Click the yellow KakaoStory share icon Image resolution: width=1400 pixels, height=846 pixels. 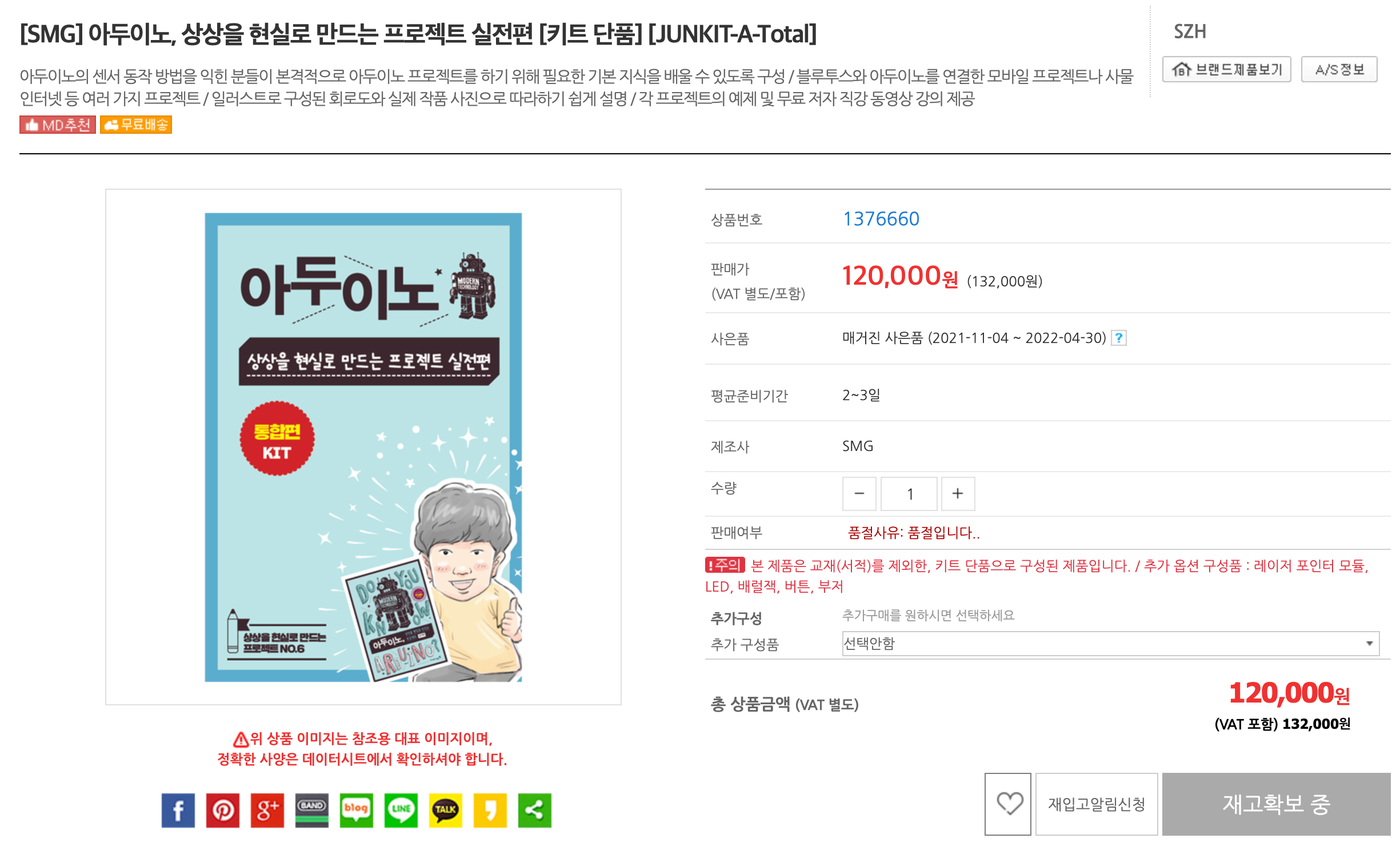490,810
